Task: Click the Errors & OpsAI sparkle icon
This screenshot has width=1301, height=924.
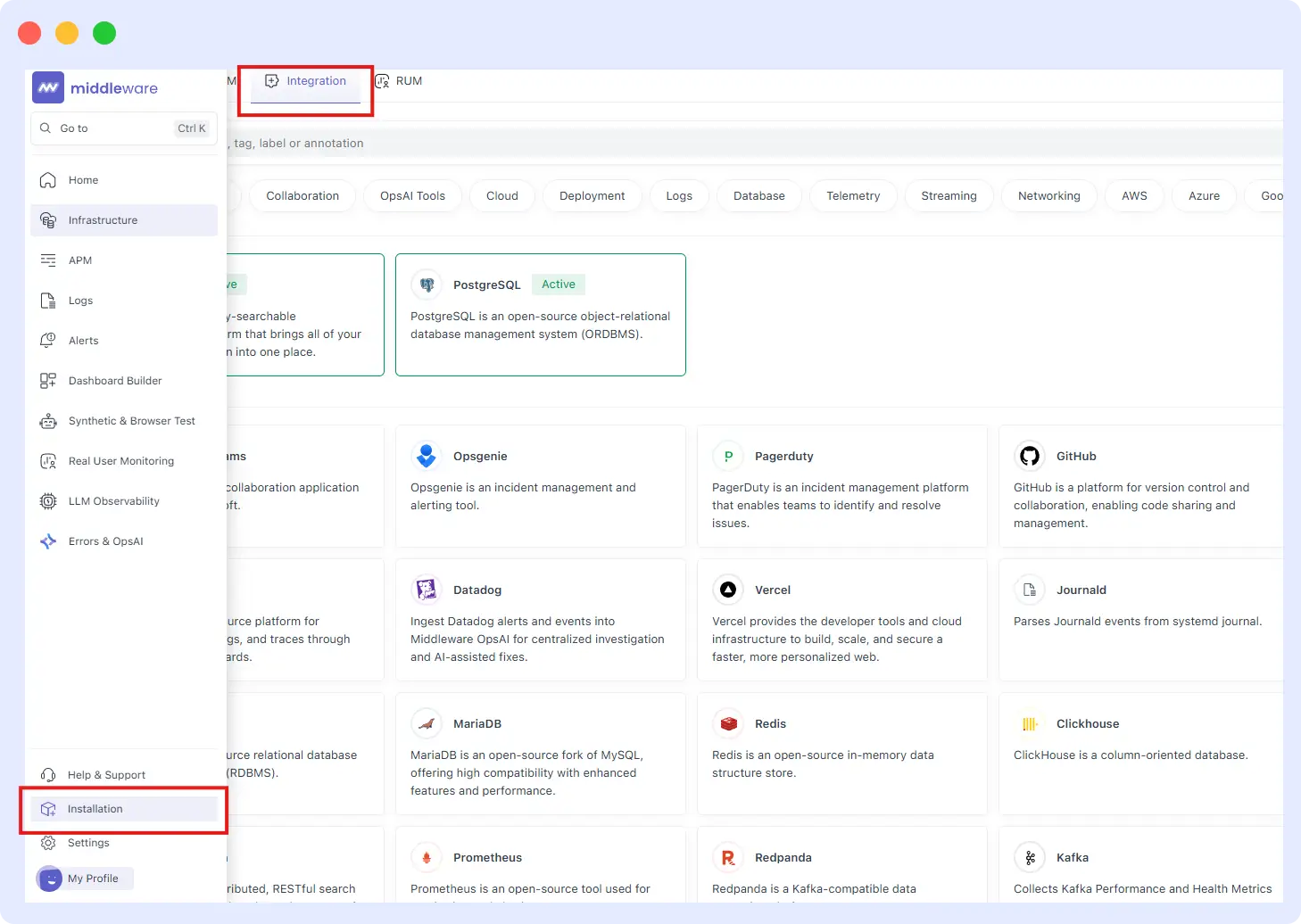Action: [x=48, y=541]
